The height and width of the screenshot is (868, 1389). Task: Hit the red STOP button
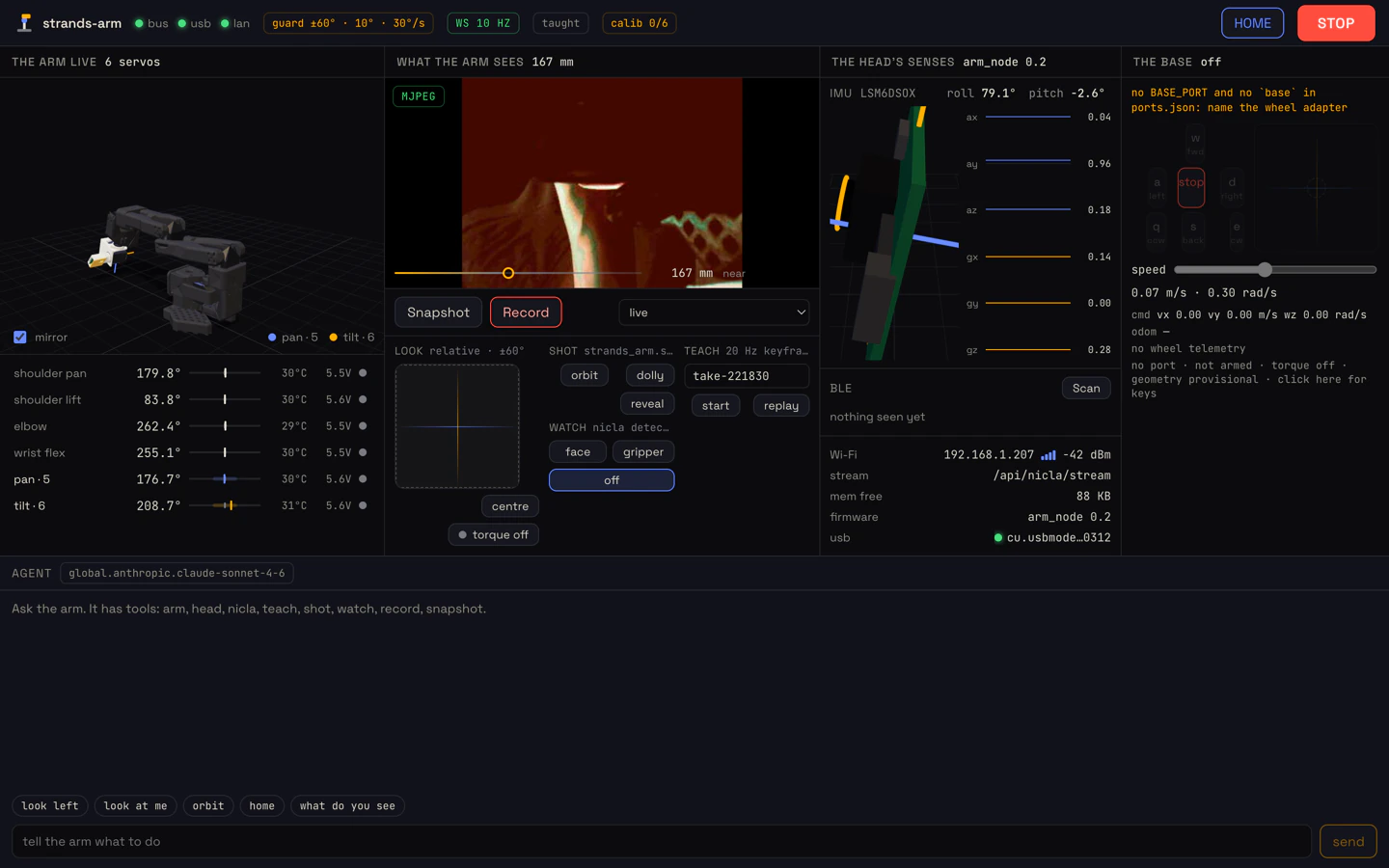click(1336, 23)
